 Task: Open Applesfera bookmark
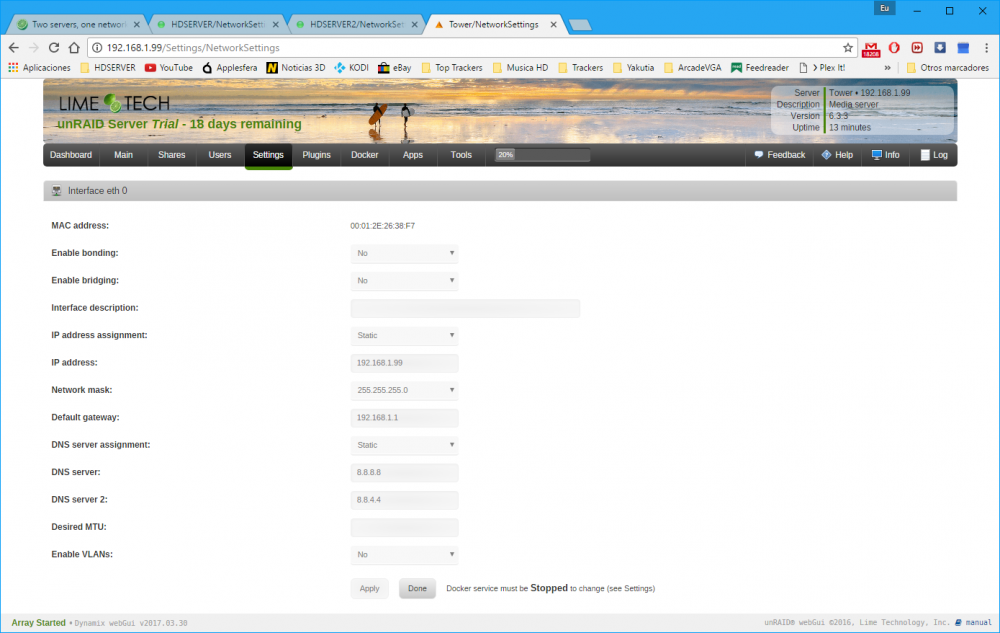(x=230, y=68)
